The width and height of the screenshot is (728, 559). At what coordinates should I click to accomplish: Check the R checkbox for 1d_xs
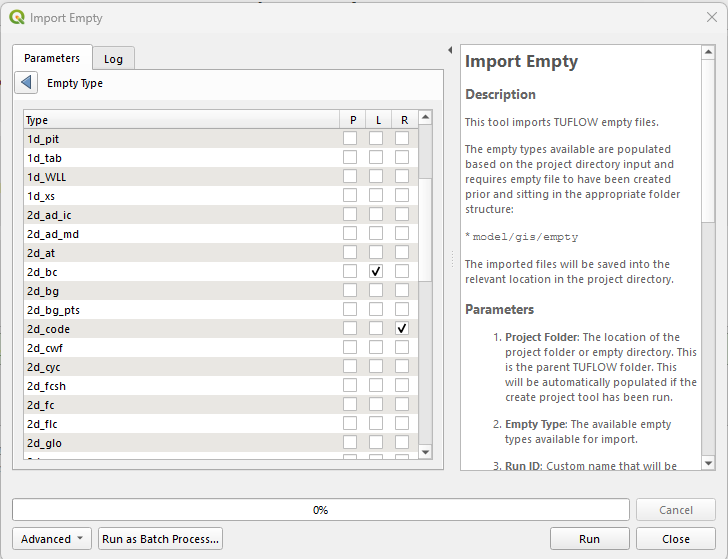pyautogui.click(x=402, y=196)
